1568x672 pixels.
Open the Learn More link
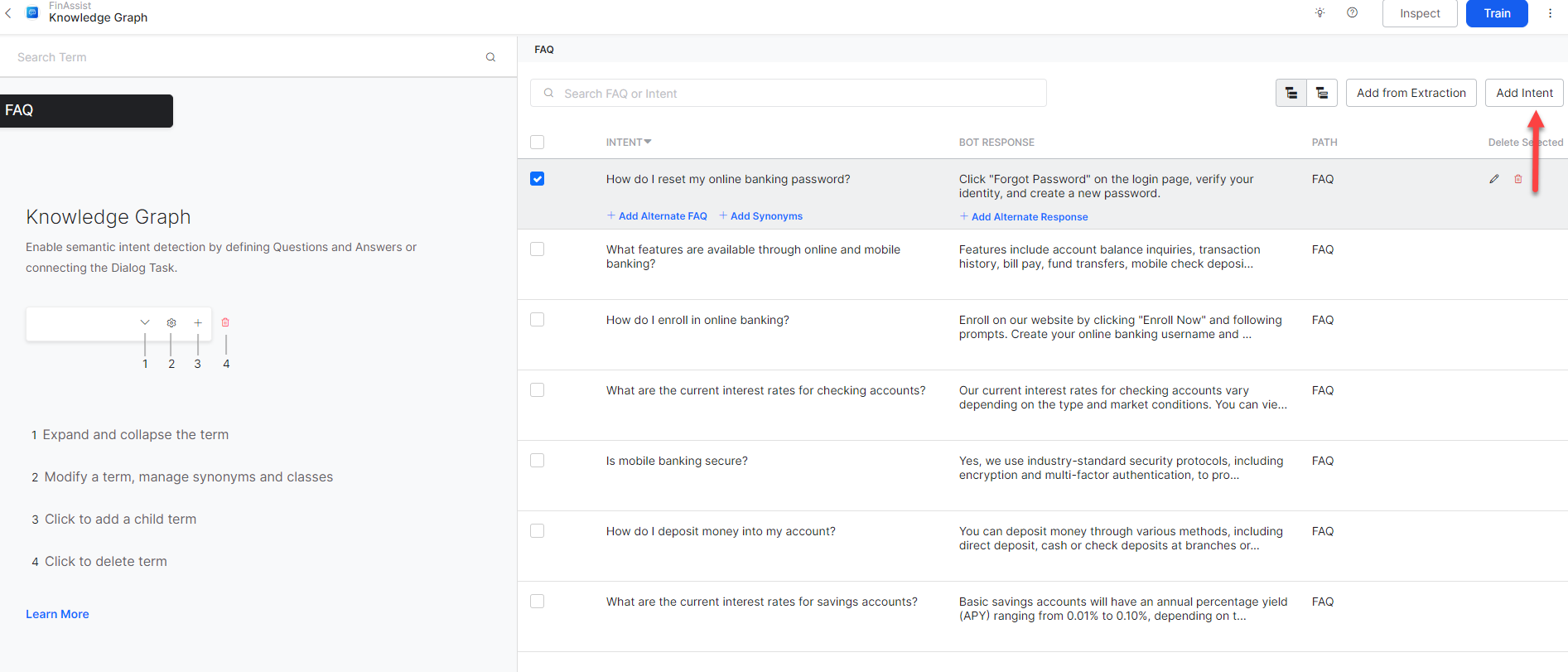tap(57, 614)
